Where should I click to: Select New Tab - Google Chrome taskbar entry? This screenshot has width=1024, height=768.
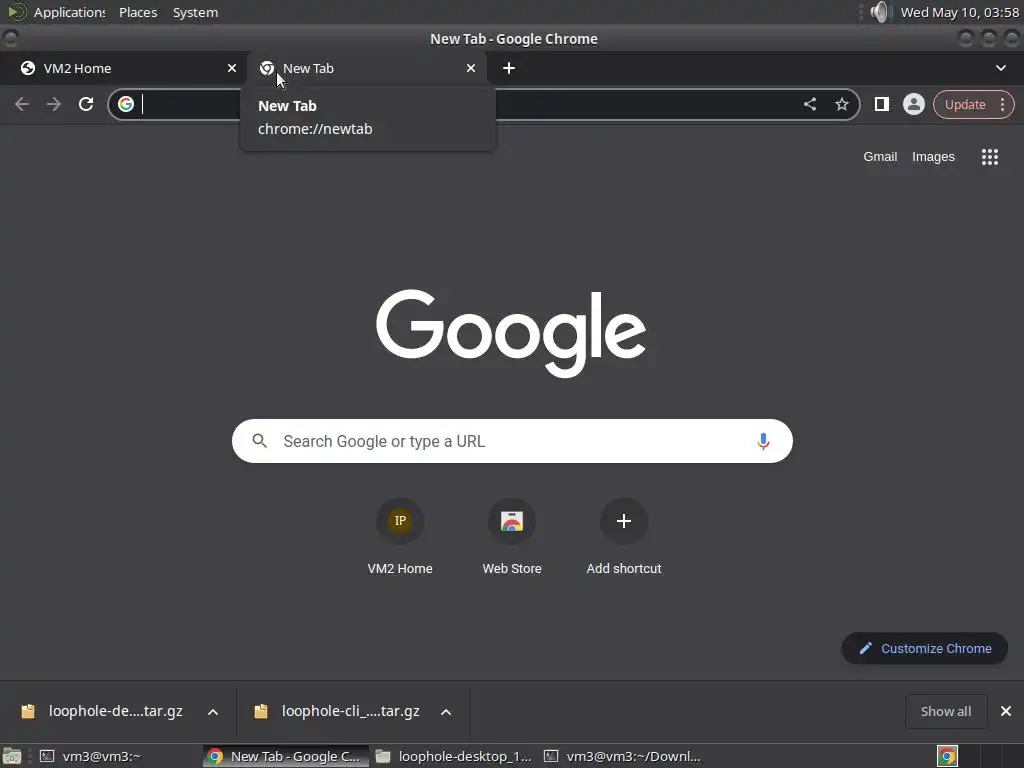(x=286, y=756)
